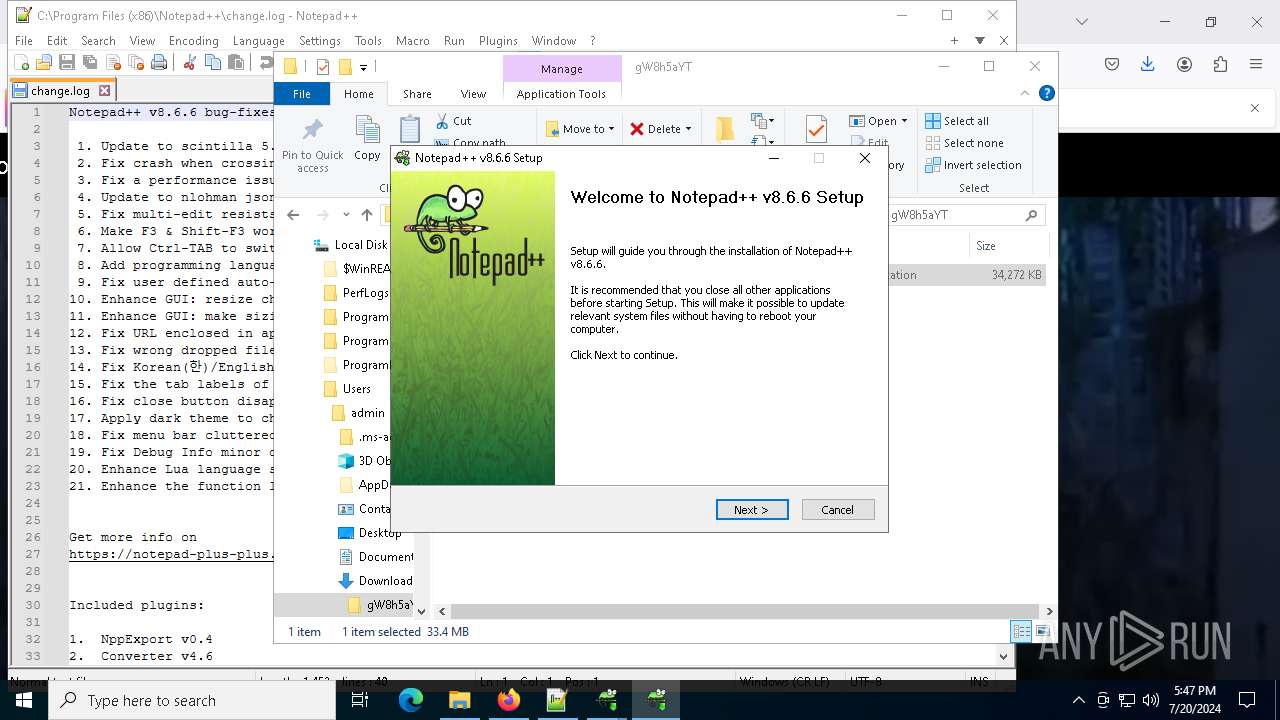Click the Paste icon in Notepad++ toolbar
The width and height of the screenshot is (1280, 720).
coord(235,62)
